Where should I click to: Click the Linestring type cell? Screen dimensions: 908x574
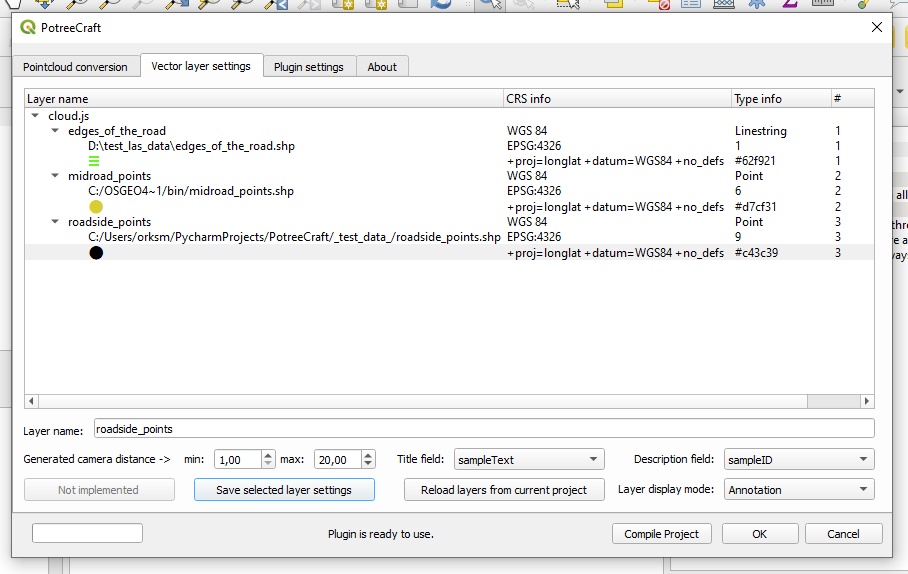760,131
